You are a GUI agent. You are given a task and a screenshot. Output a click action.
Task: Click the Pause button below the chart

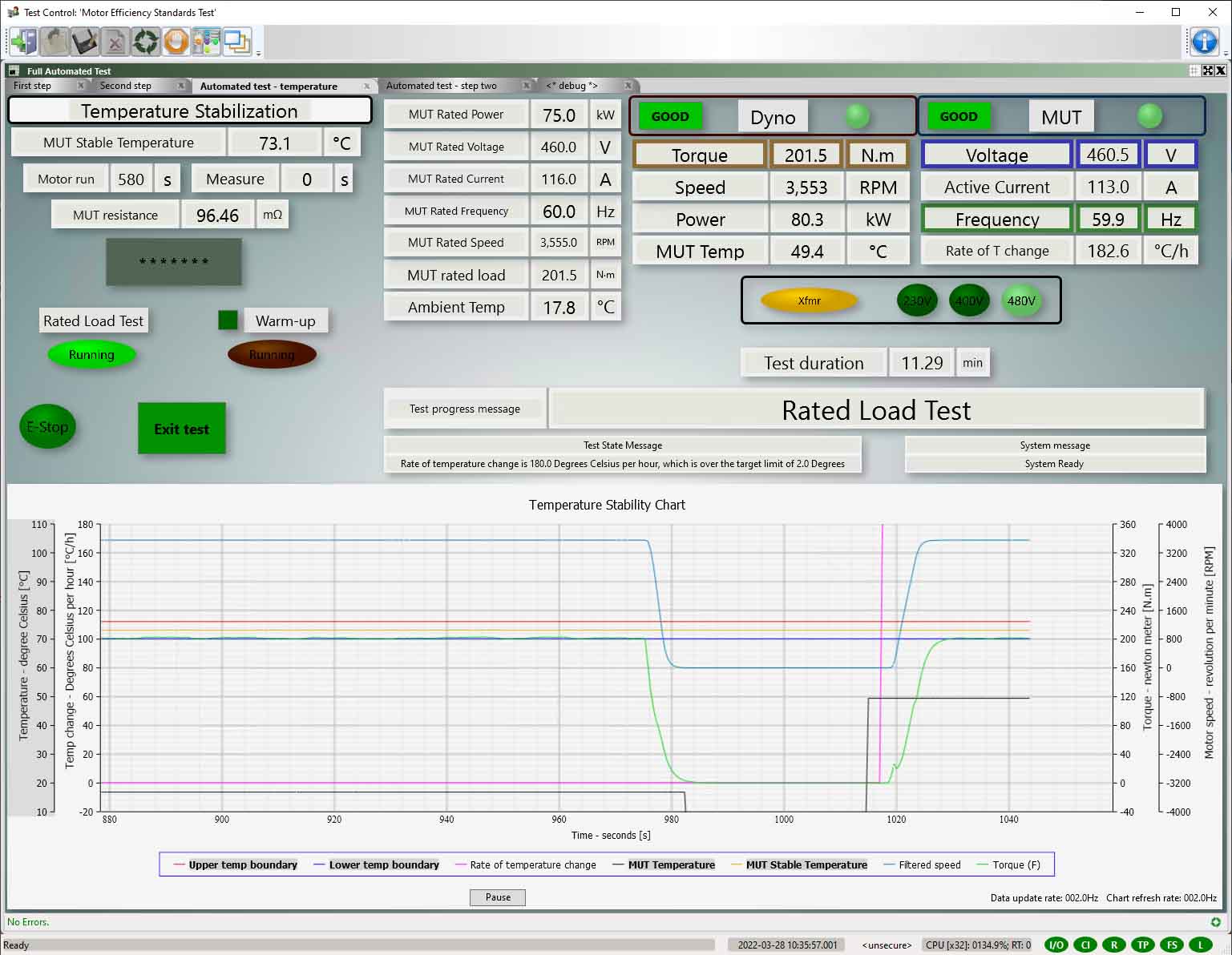497,897
